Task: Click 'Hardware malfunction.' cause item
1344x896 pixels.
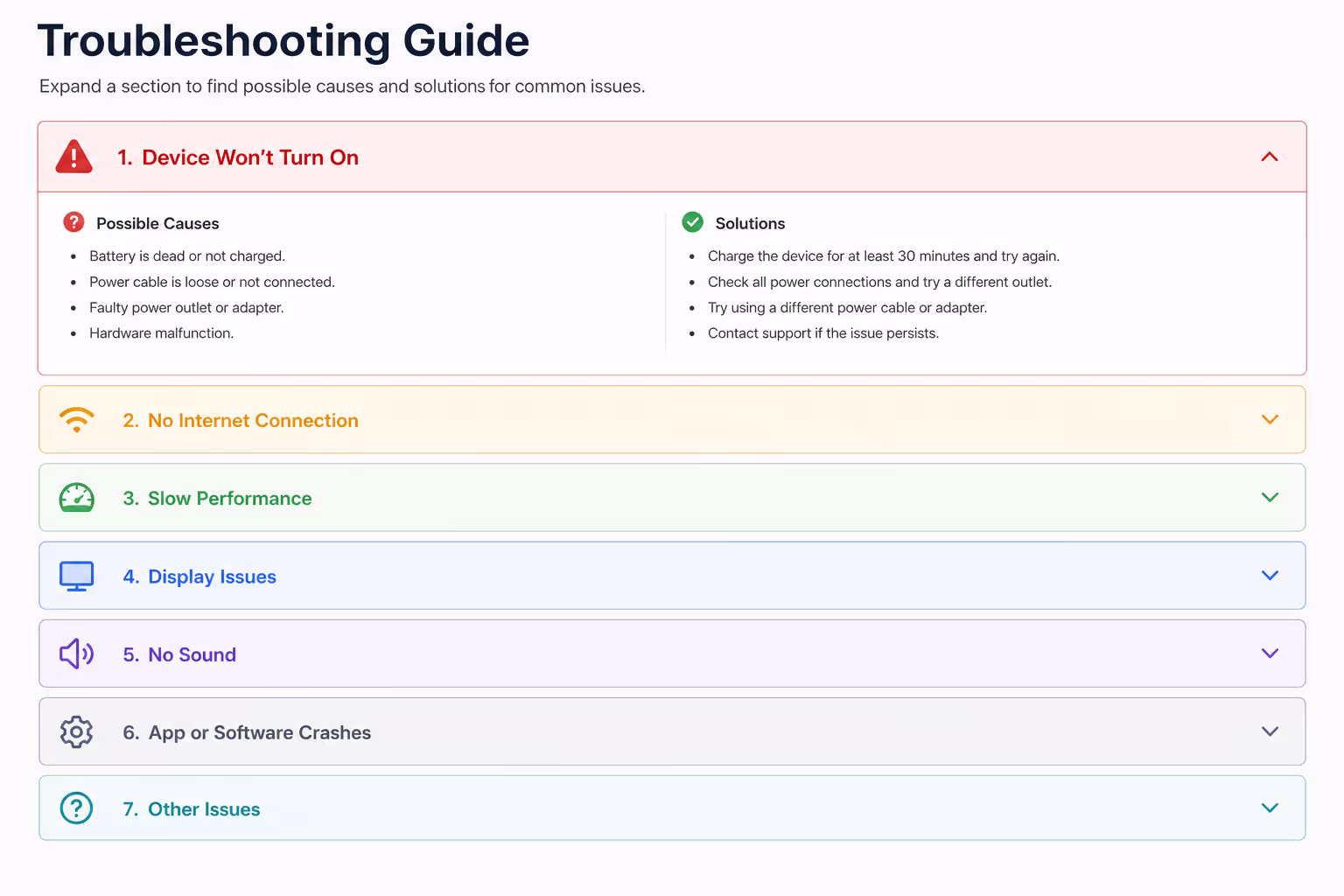Action: pos(161,333)
